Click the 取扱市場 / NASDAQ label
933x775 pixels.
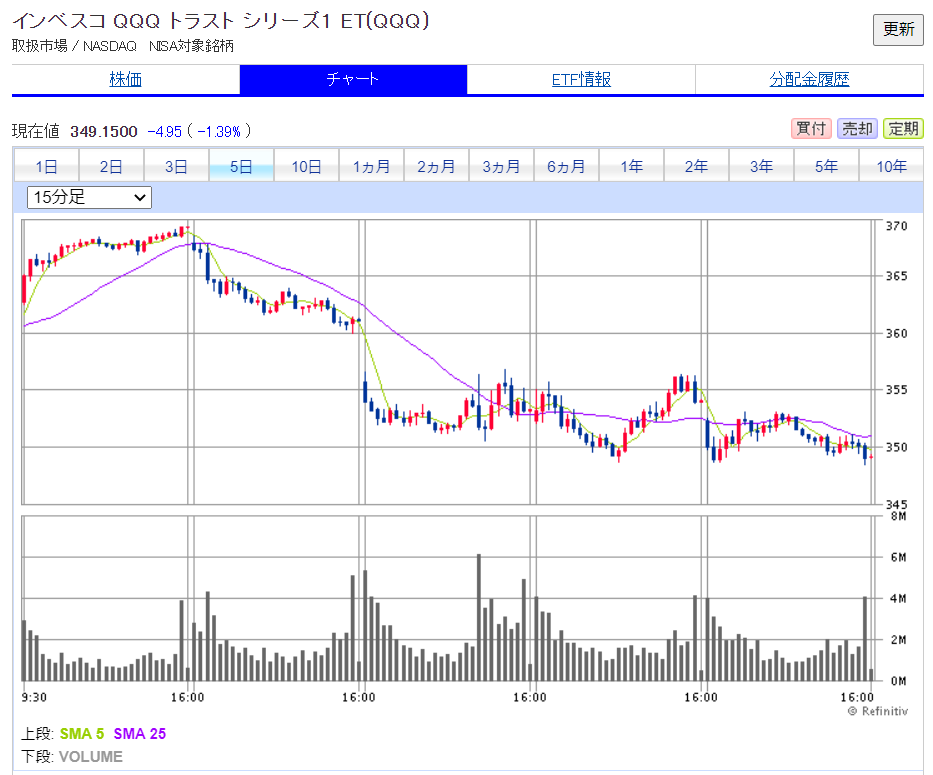pyautogui.click(x=74, y=46)
